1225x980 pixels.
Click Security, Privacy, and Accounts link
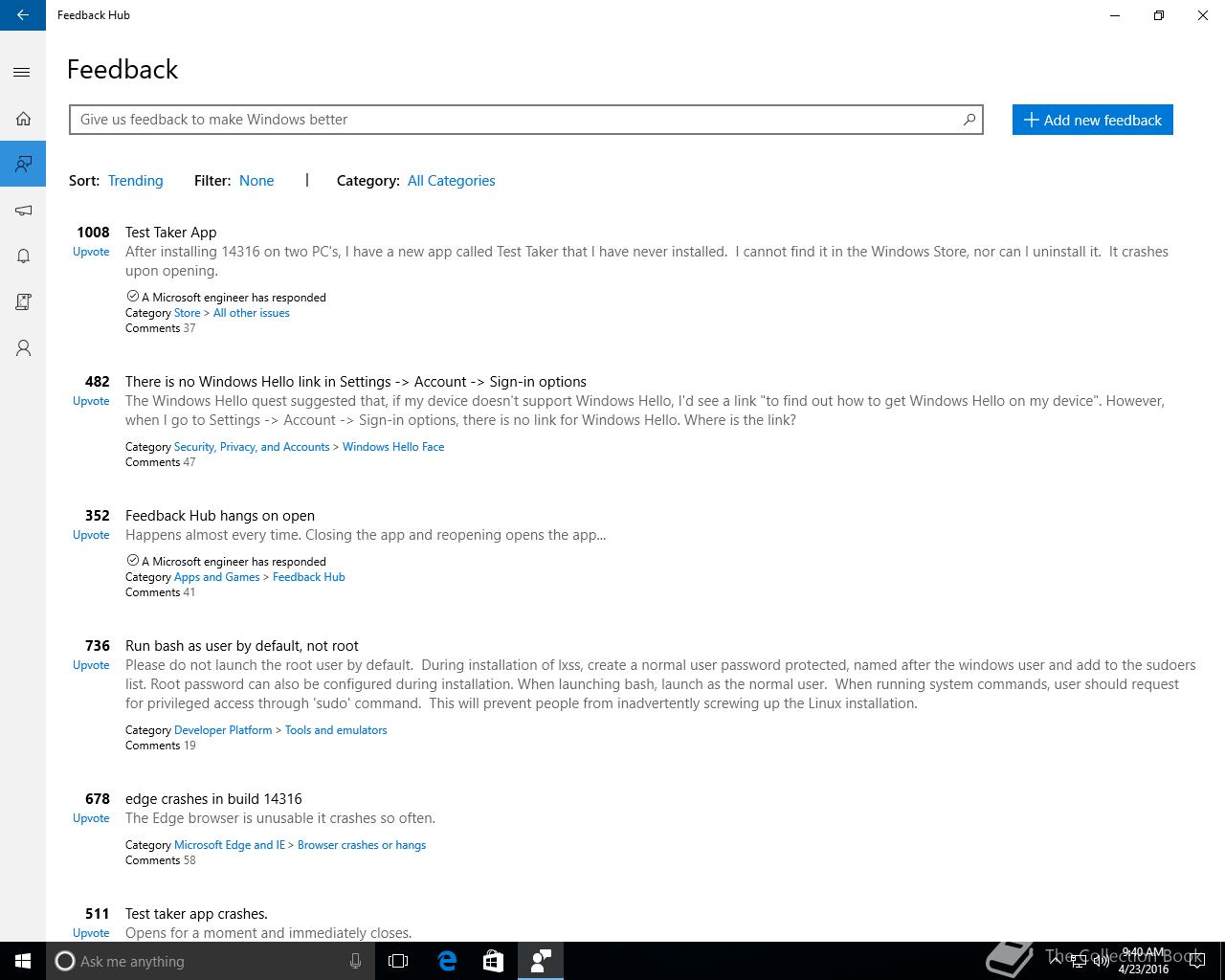pyautogui.click(x=252, y=447)
